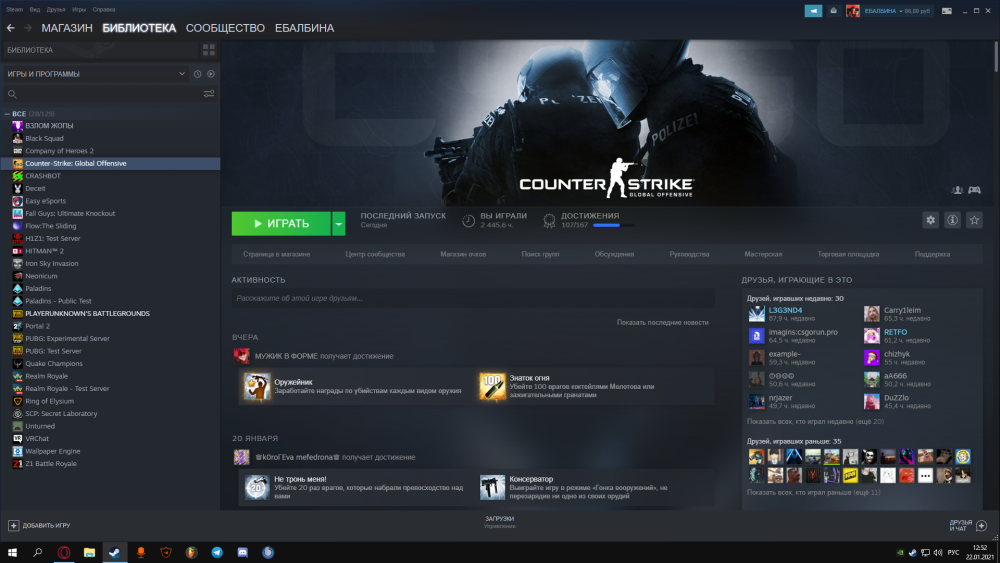Open Справка menu
The width and height of the screenshot is (1000, 563).
click(104, 10)
